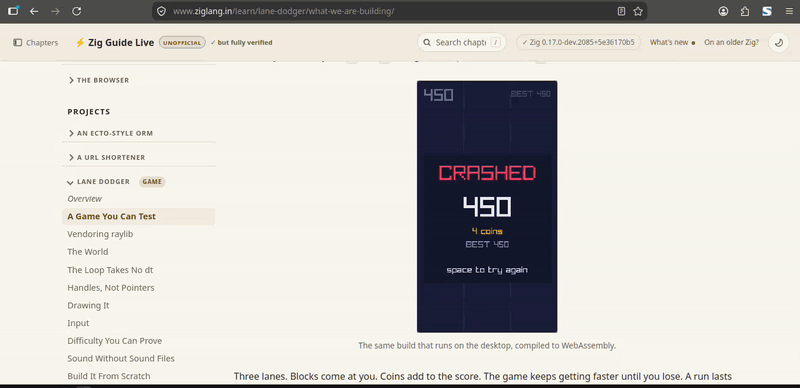Click the Lane Dodger game canvas
800x388 pixels.
pyautogui.click(x=487, y=206)
